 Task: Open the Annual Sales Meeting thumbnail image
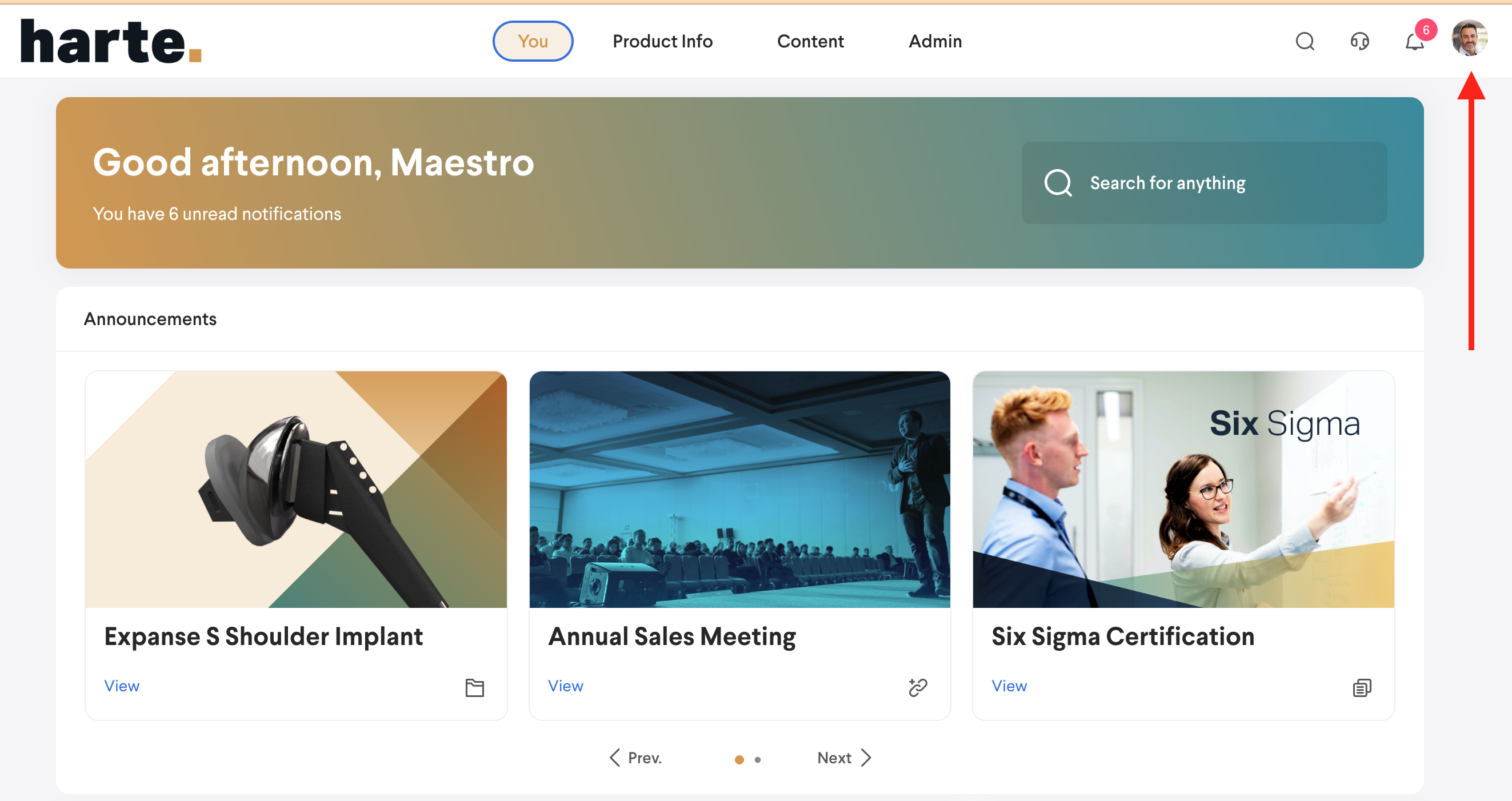point(739,489)
